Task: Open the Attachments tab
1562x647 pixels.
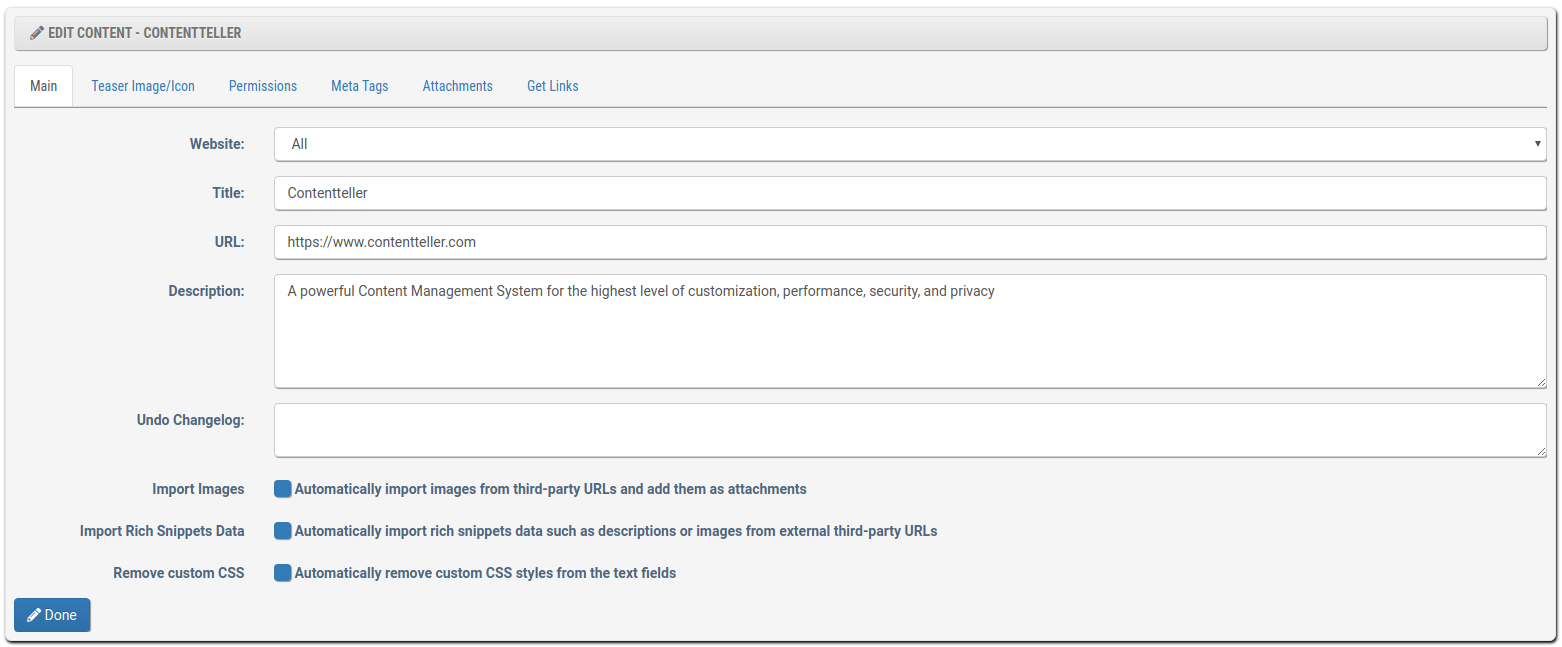Action: 458,86
